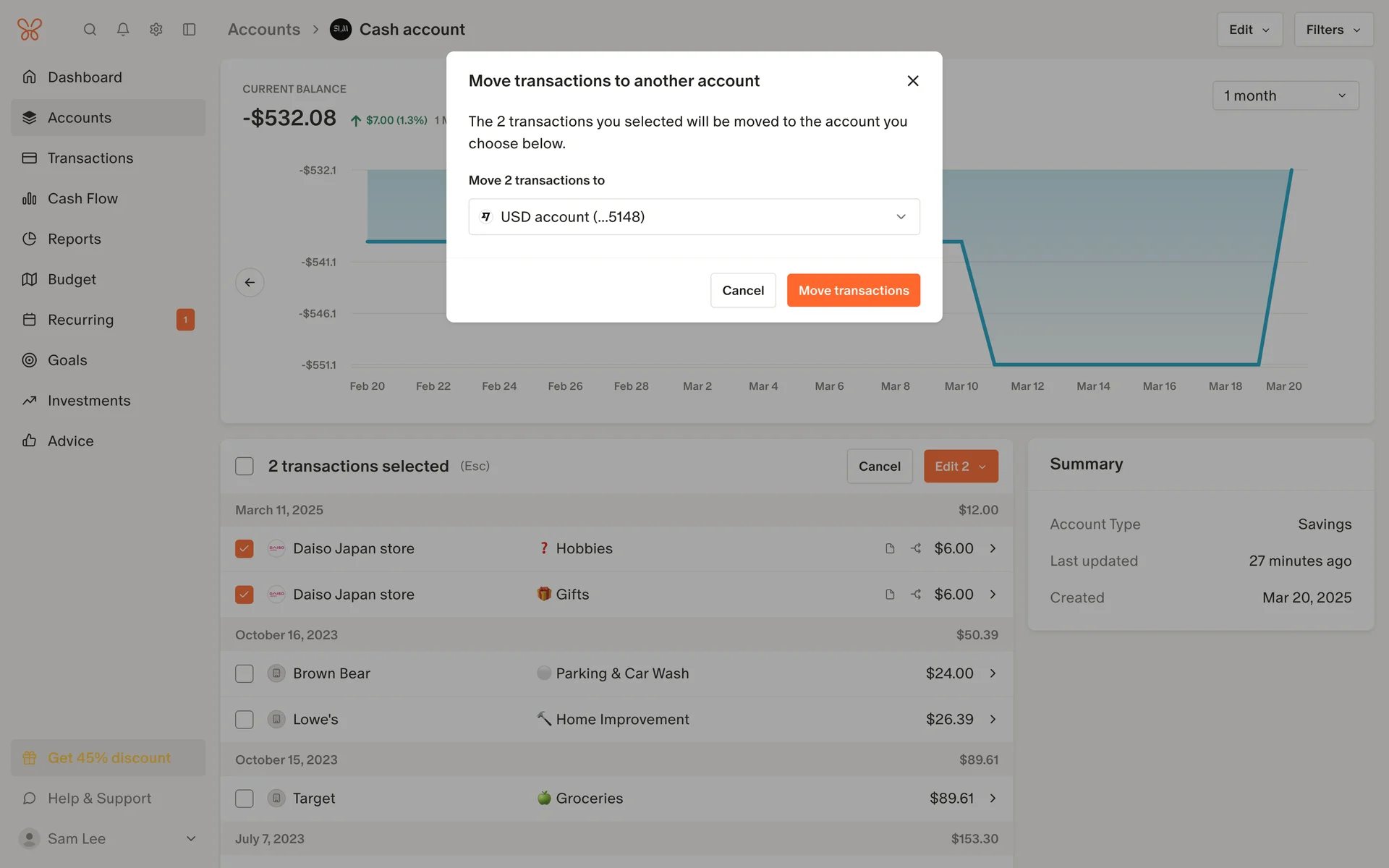
Task: Close the move transactions dialog
Action: tap(912, 81)
